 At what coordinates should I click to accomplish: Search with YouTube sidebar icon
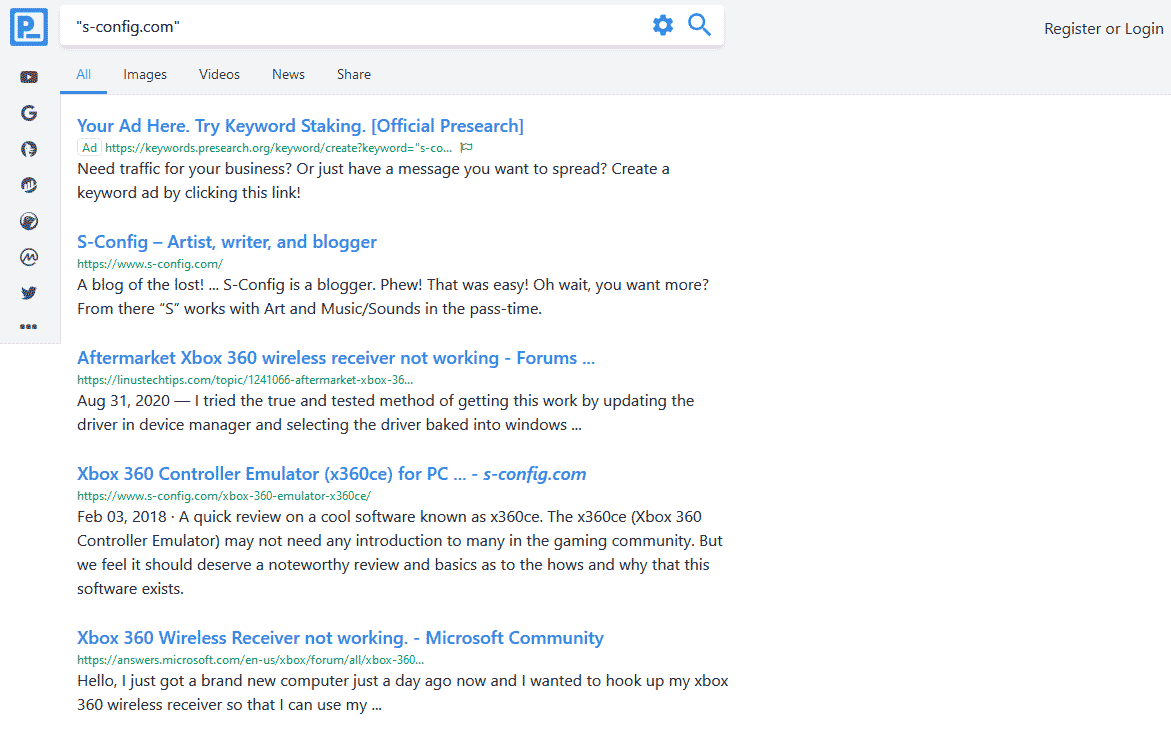(29, 77)
